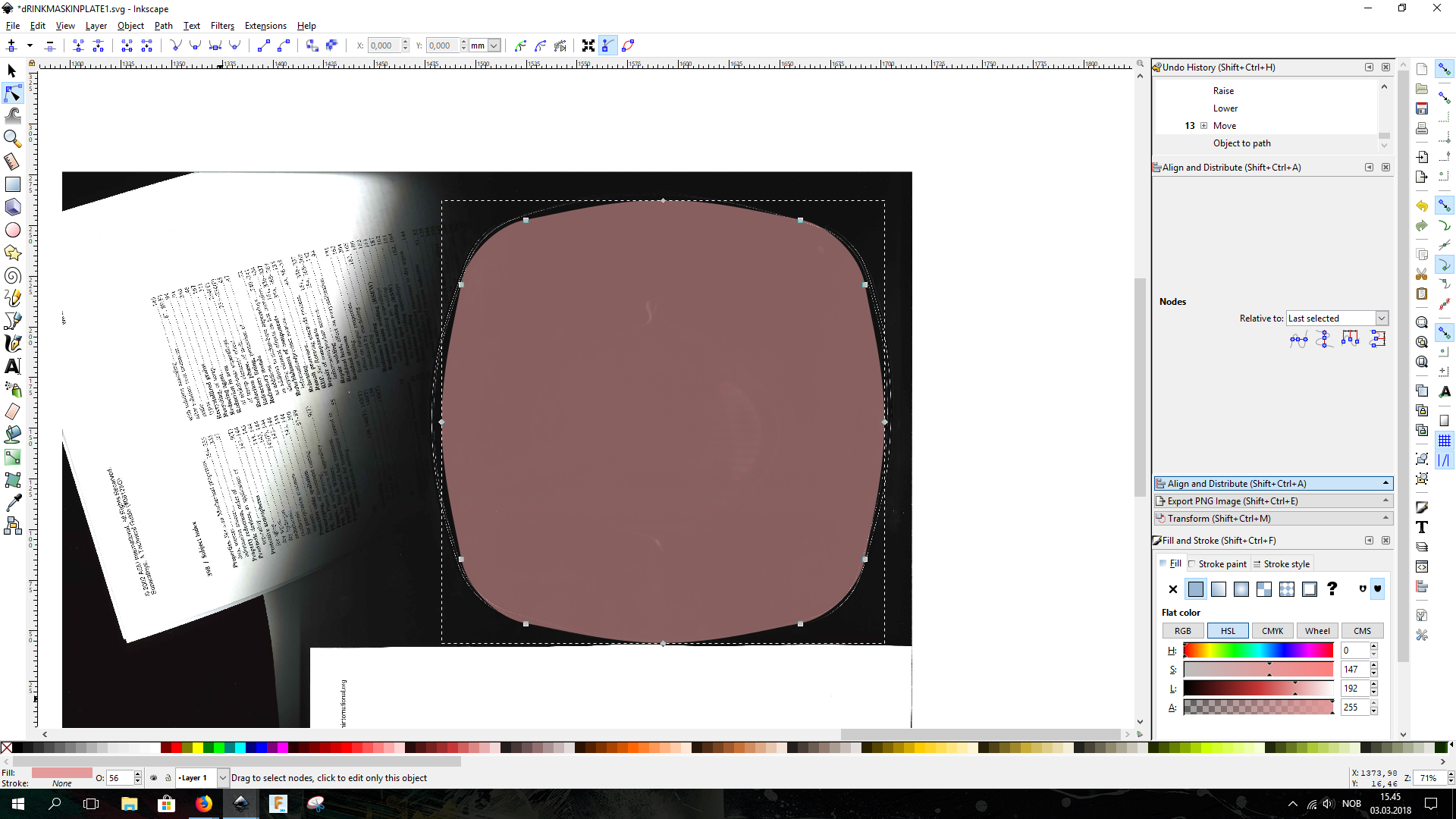This screenshot has width=1456, height=819.
Task: Select the Spray objects tool
Action: (12, 389)
